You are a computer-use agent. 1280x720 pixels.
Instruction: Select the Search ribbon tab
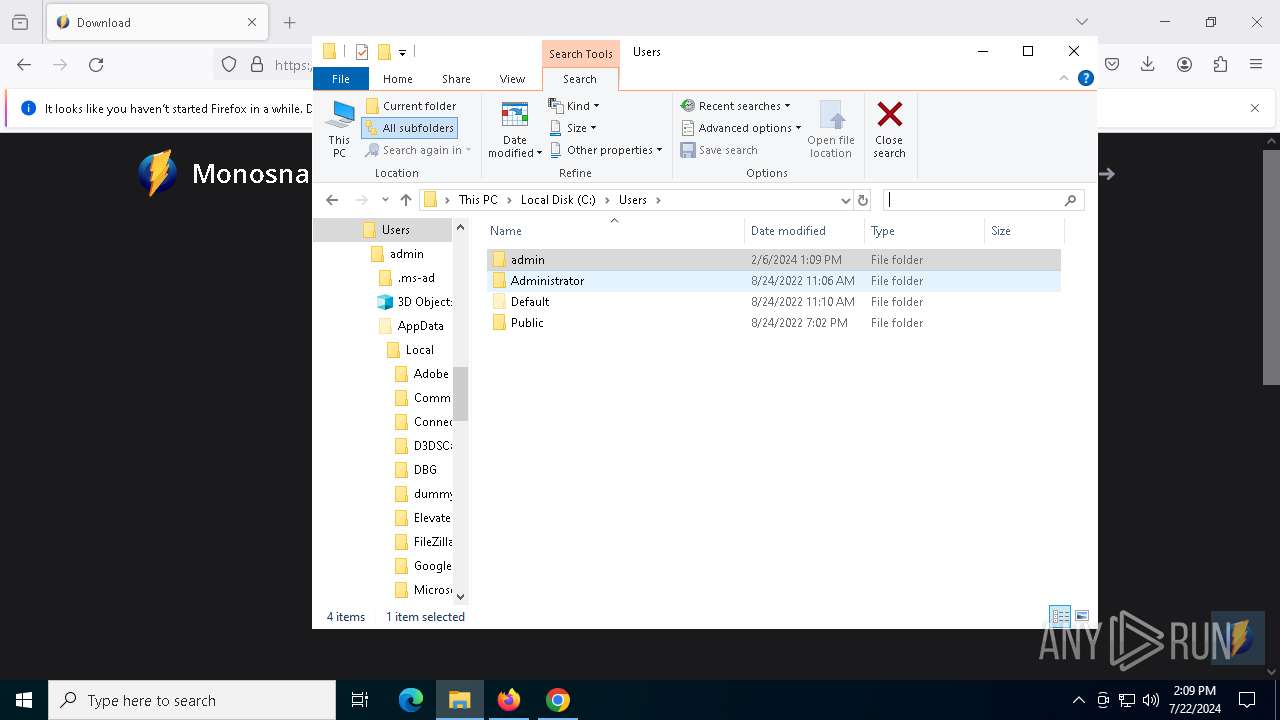pos(580,79)
